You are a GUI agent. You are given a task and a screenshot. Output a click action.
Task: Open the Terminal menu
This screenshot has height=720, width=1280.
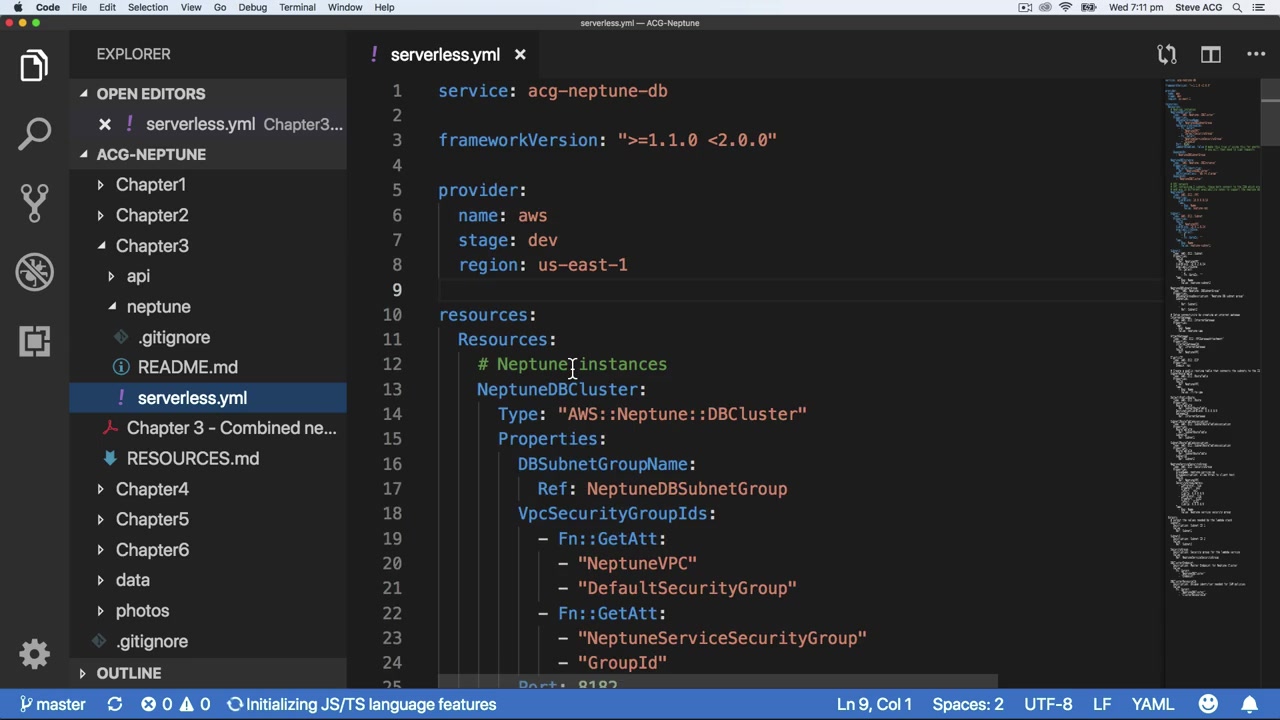[297, 7]
